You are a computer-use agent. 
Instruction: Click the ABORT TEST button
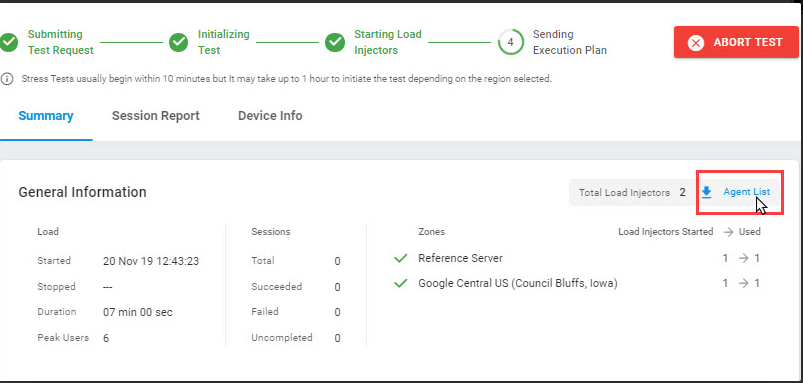pos(736,42)
